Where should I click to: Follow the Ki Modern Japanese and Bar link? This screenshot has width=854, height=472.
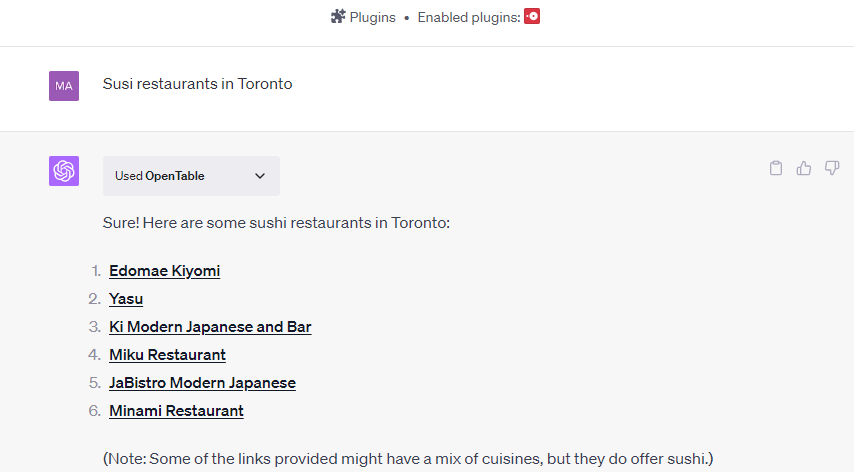pyautogui.click(x=210, y=327)
